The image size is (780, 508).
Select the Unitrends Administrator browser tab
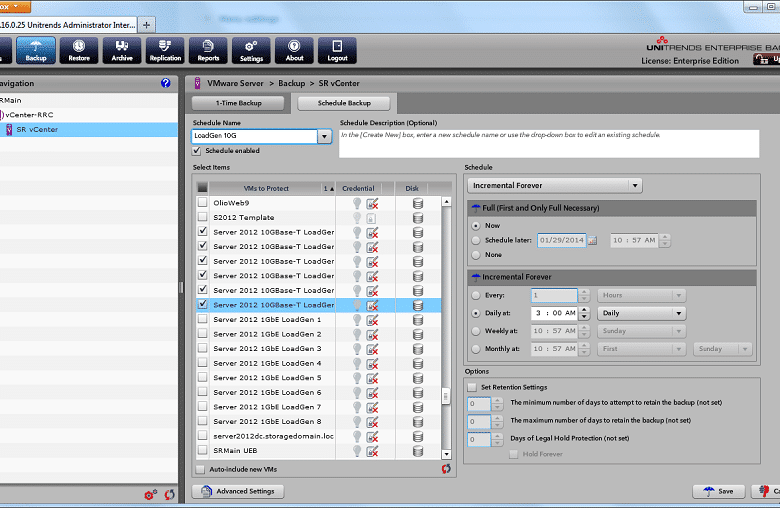[x=67, y=25]
